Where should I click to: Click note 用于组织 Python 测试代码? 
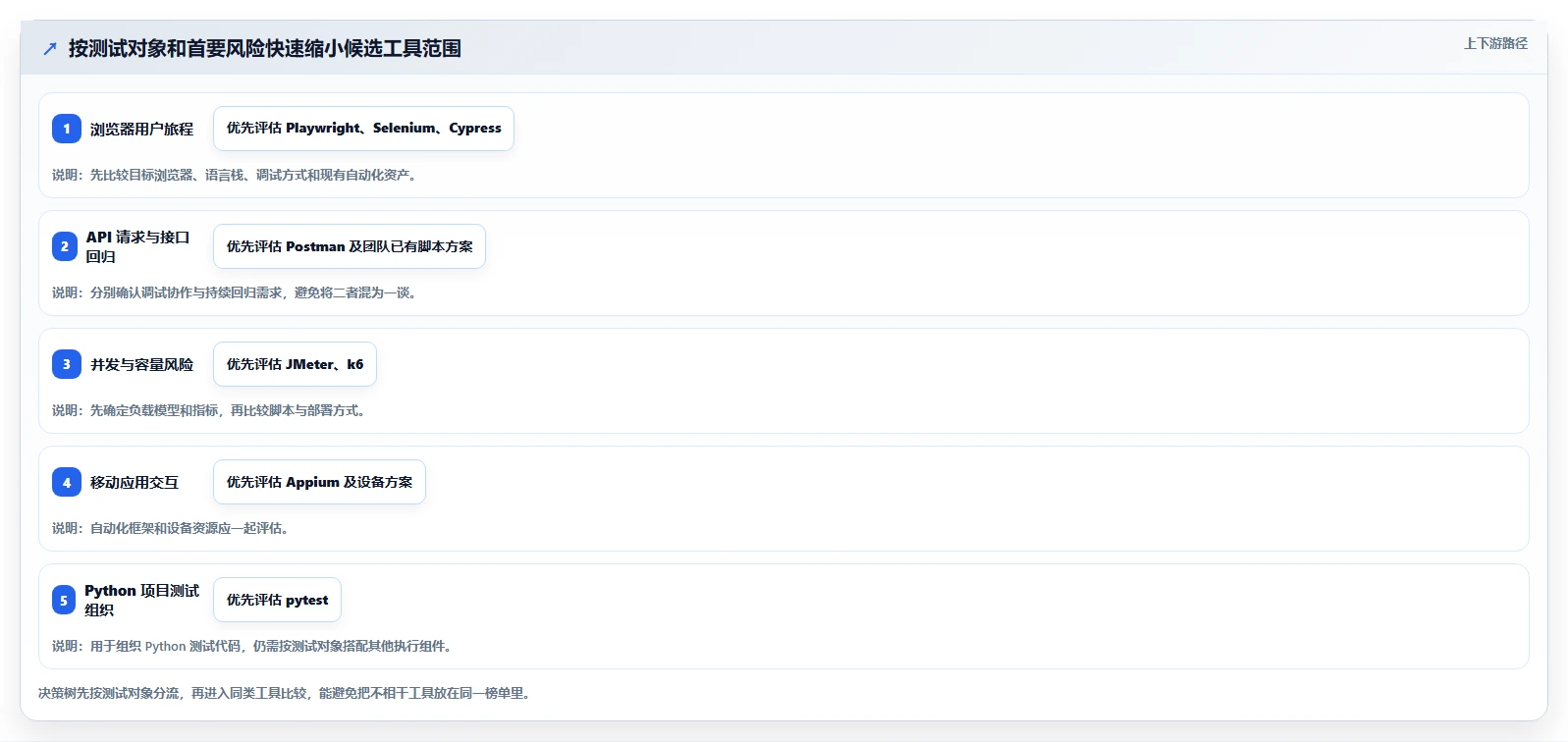pos(254,646)
